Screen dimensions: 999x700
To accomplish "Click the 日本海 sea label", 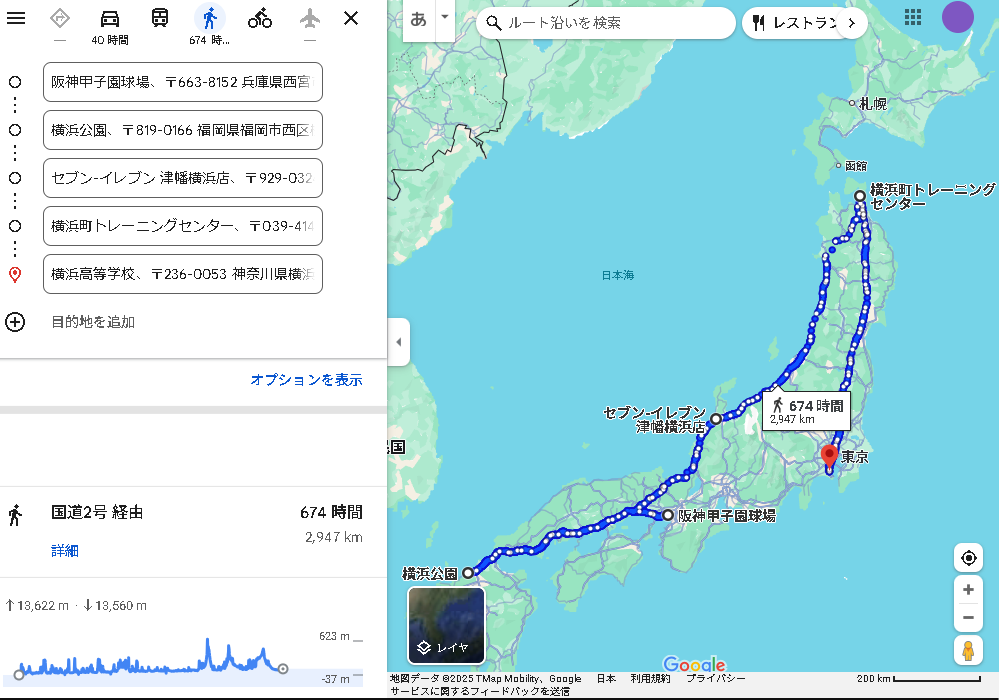I will click(x=617, y=275).
